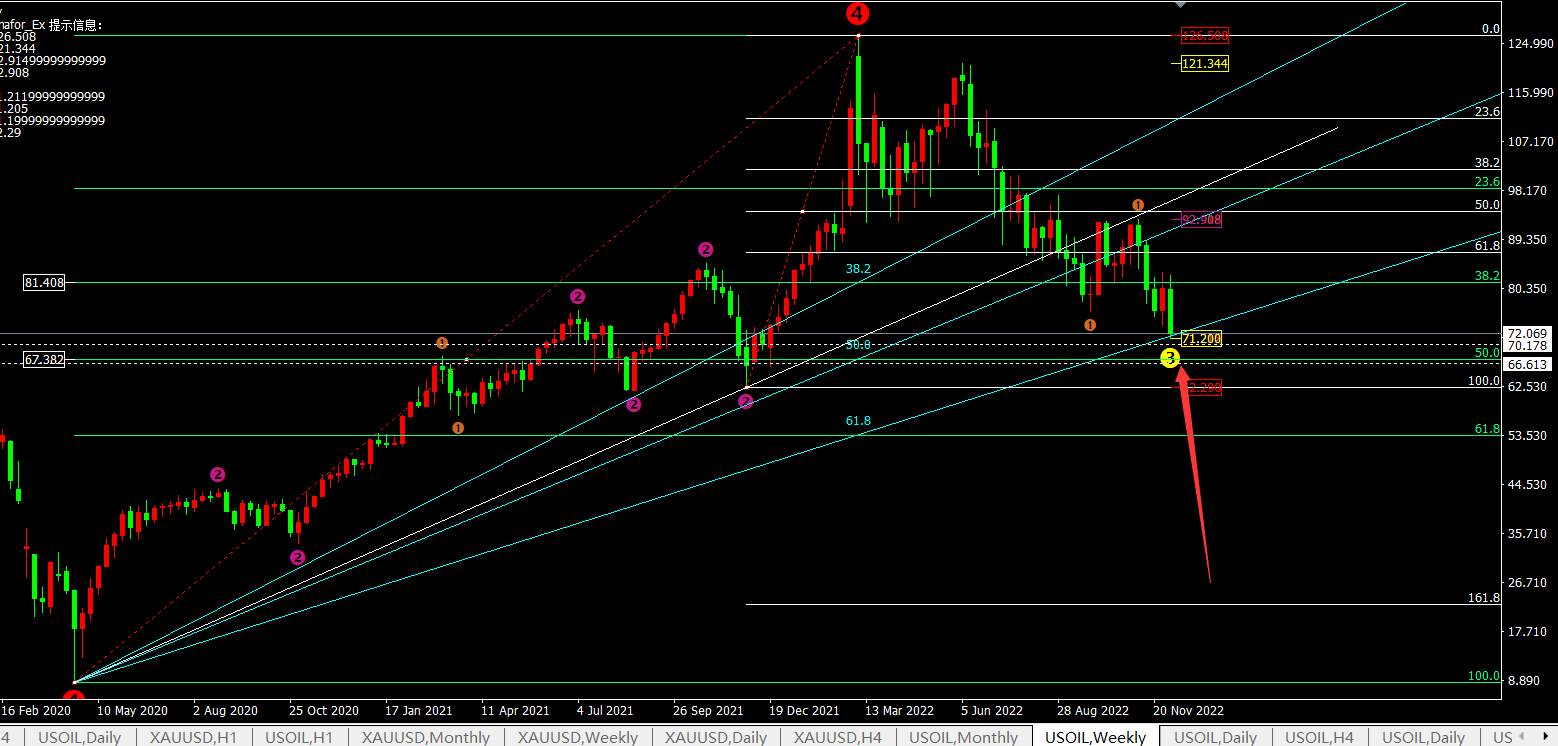The width and height of the screenshot is (1558, 746).
Task: Click the 124.990 price axis value
Action: [x=1529, y=44]
